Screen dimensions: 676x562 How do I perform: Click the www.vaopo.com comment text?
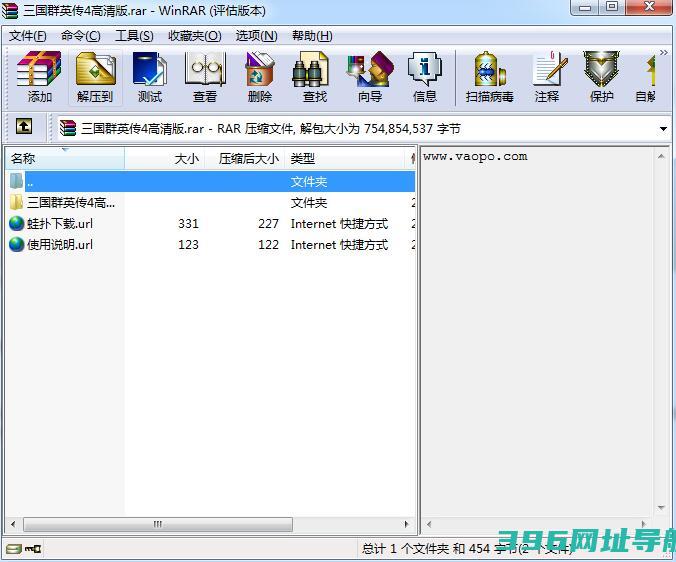tap(475, 156)
